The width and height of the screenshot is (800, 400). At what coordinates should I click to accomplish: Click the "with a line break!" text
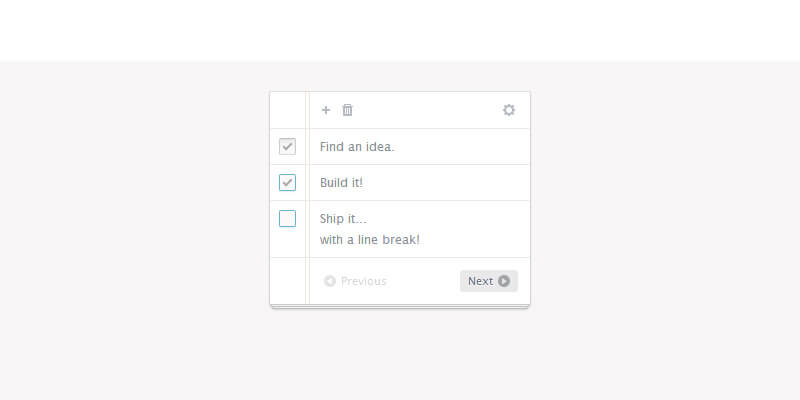point(370,240)
